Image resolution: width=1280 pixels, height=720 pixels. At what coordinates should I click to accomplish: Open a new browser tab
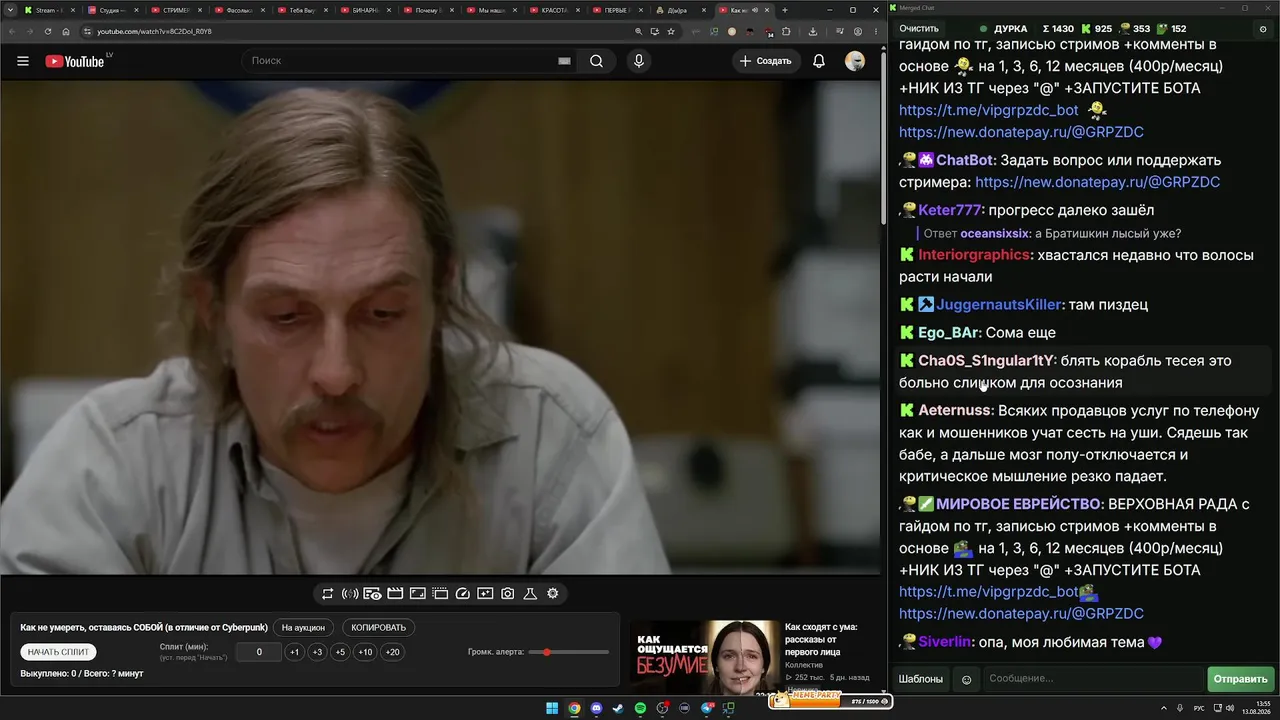click(785, 10)
